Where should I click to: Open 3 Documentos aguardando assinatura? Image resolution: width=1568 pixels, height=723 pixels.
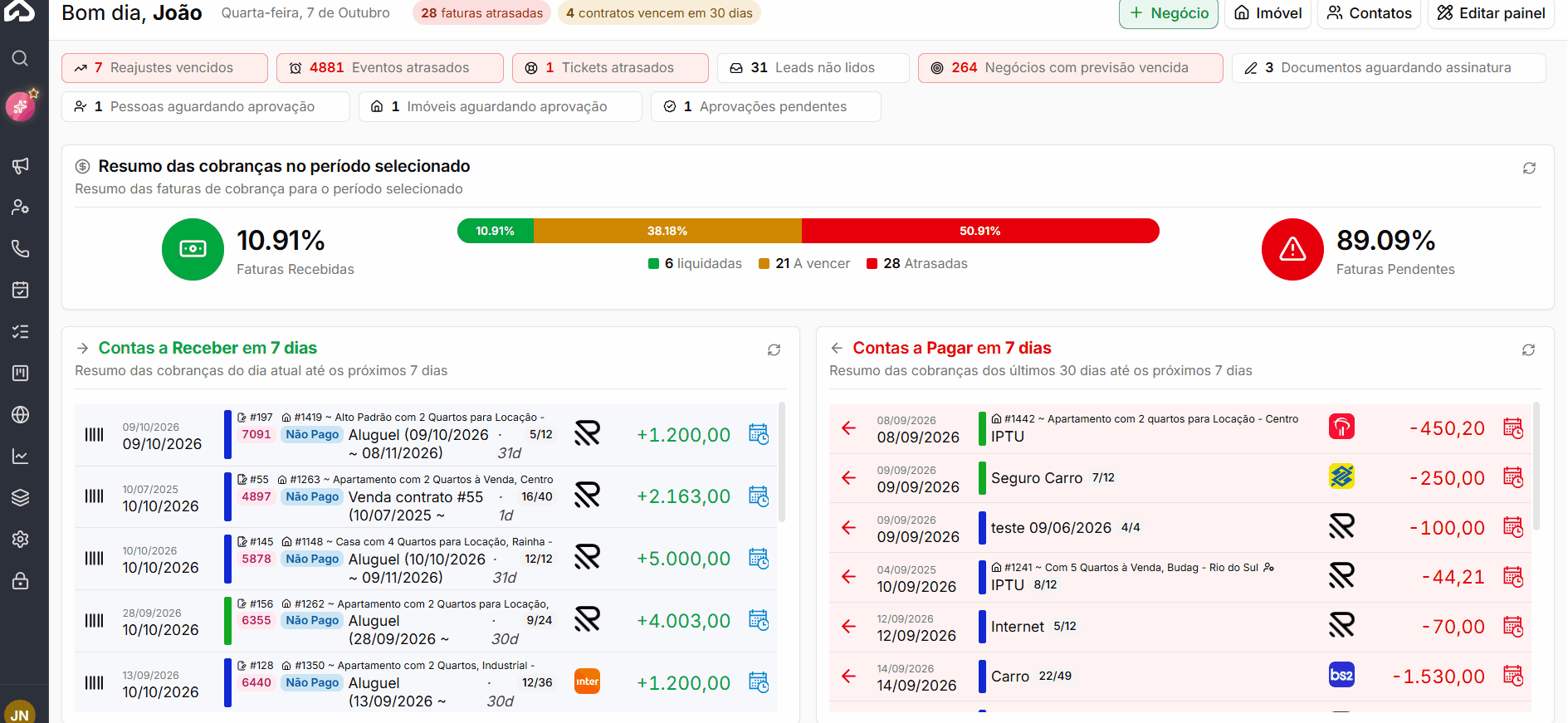(x=1389, y=68)
